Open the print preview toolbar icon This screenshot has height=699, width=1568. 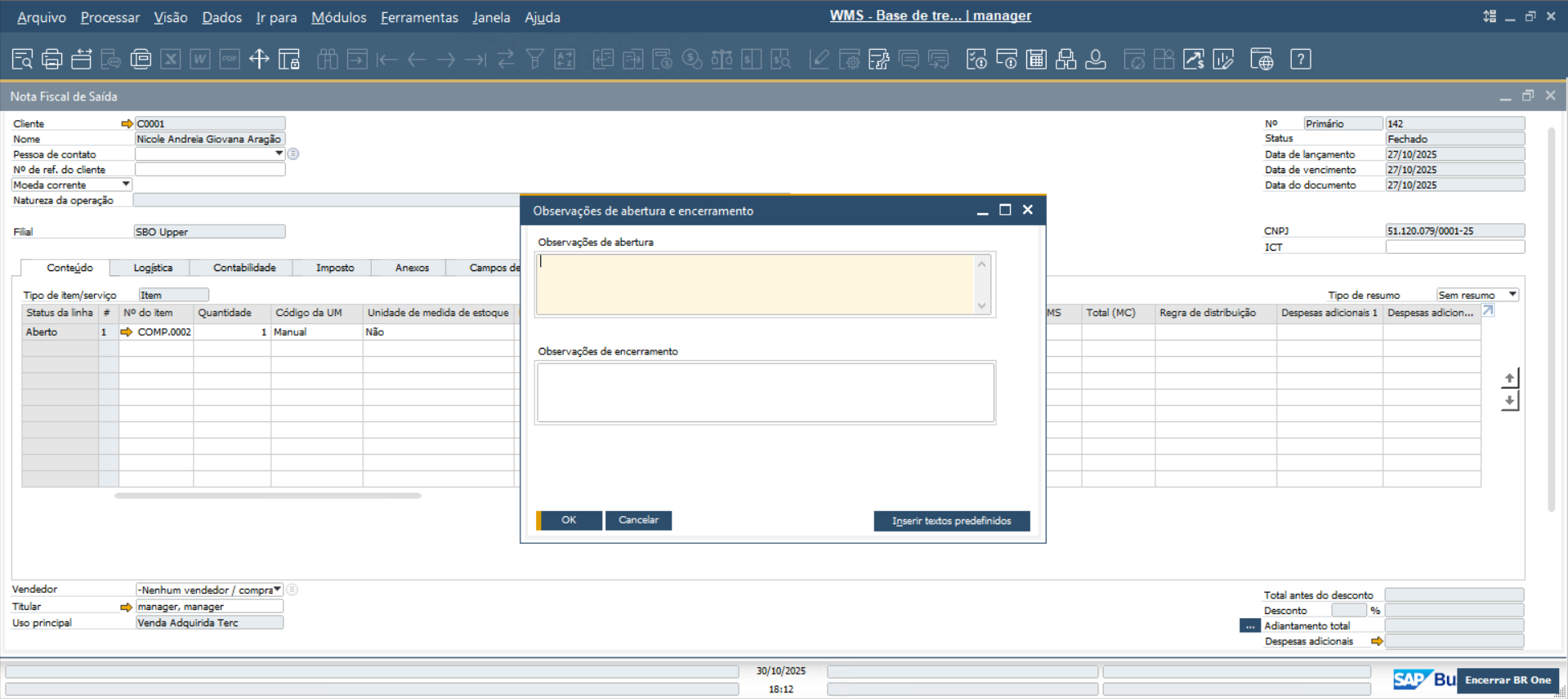coord(22,59)
